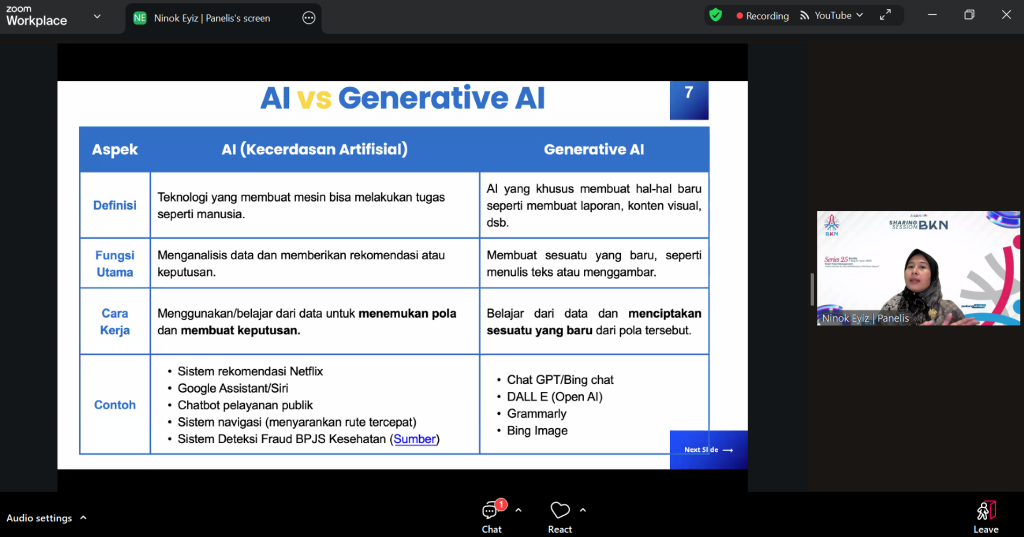
Task: Click 'Bing Image' bullet
Action: coord(537,431)
